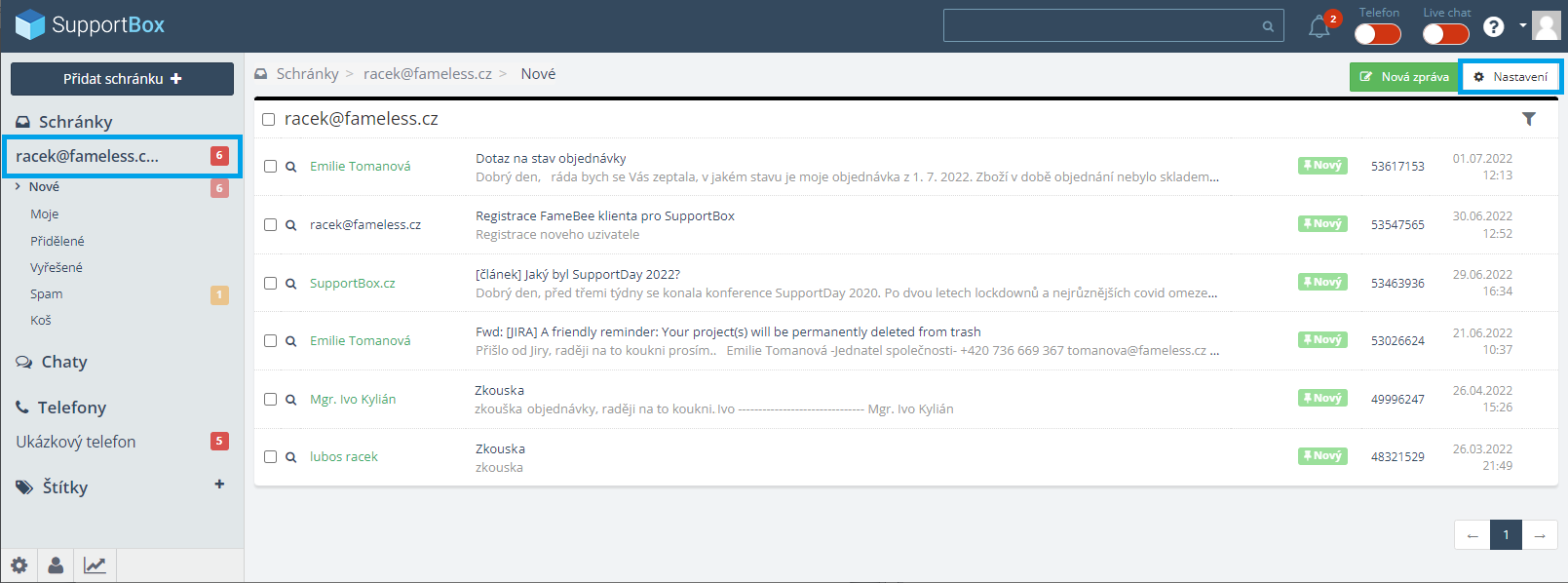Open sender lubos racek link
1568x583 pixels.
(344, 457)
